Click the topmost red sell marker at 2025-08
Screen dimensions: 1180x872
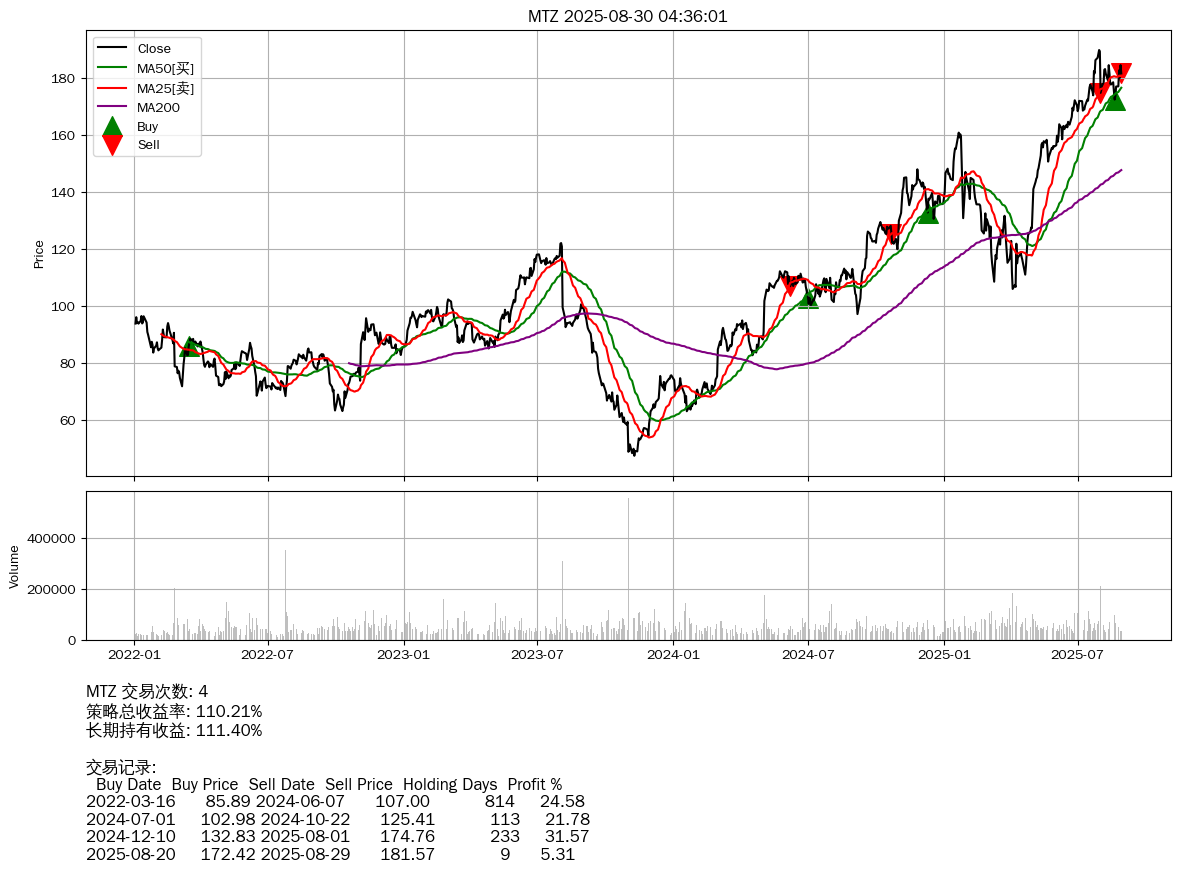[1121, 73]
